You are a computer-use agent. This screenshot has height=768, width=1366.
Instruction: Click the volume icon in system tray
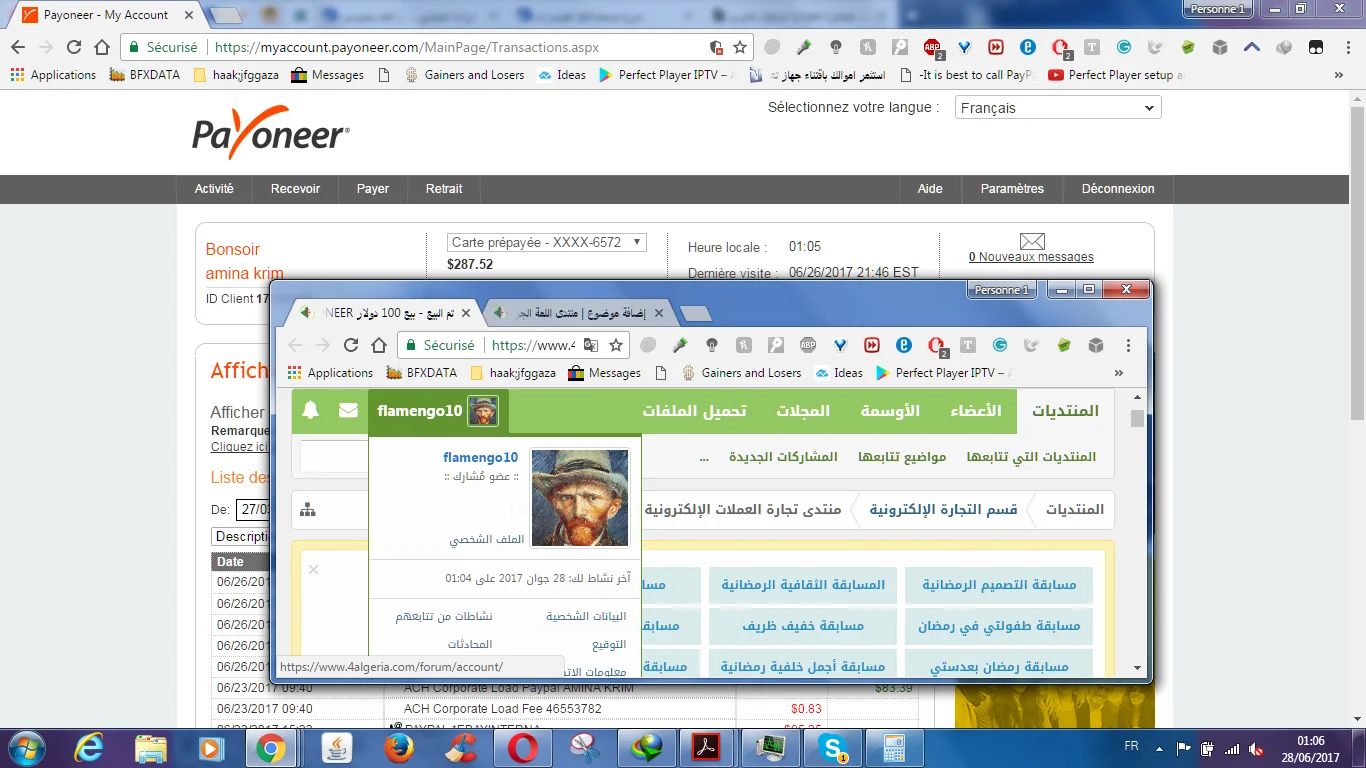tap(1255, 748)
